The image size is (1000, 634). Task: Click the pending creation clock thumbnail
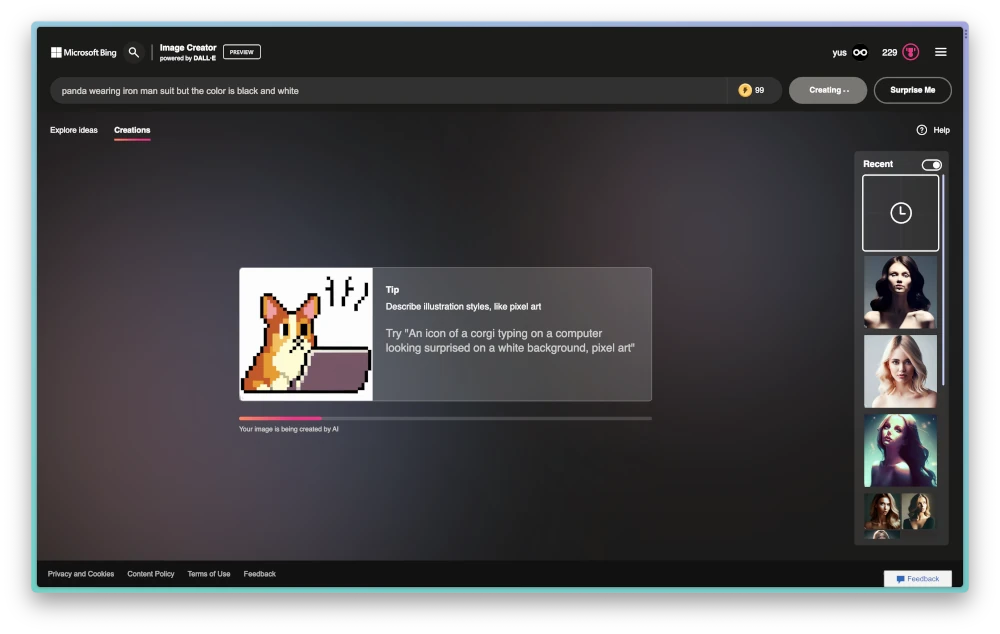900,212
